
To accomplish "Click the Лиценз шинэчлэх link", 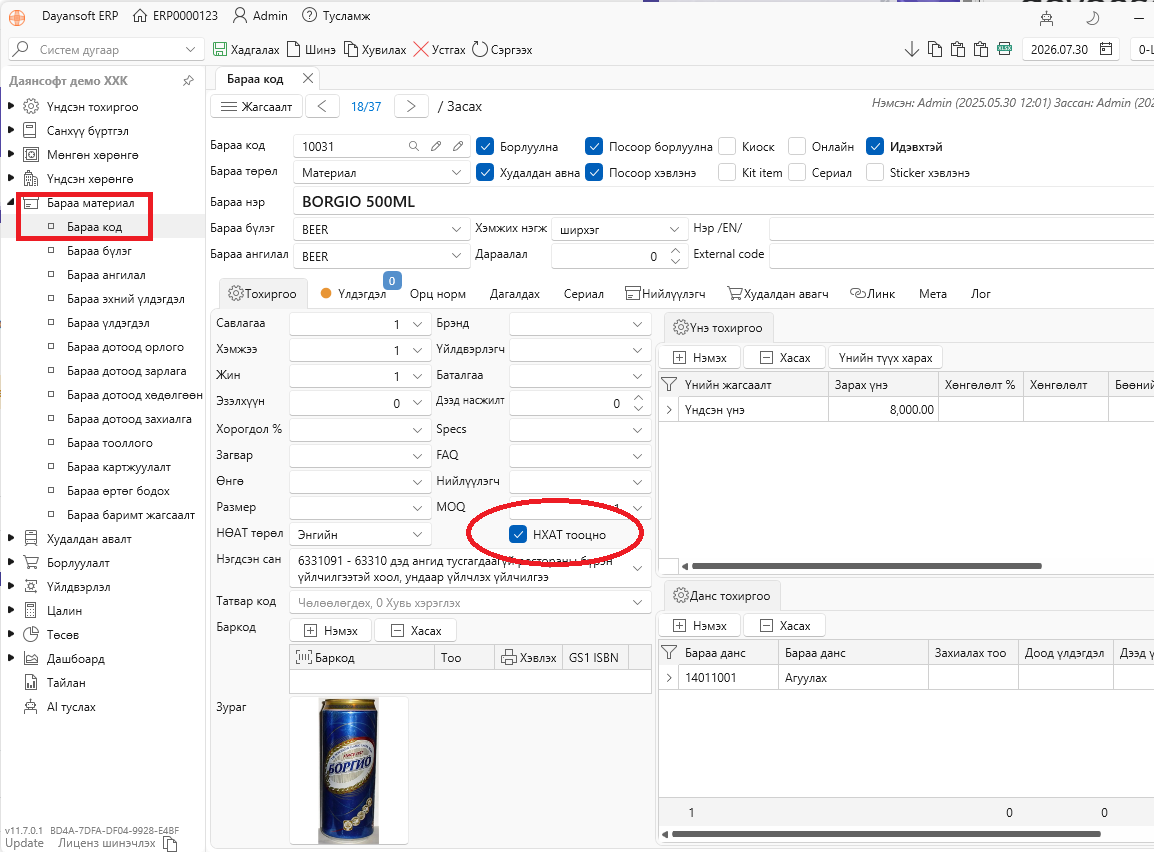I will [x=107, y=843].
